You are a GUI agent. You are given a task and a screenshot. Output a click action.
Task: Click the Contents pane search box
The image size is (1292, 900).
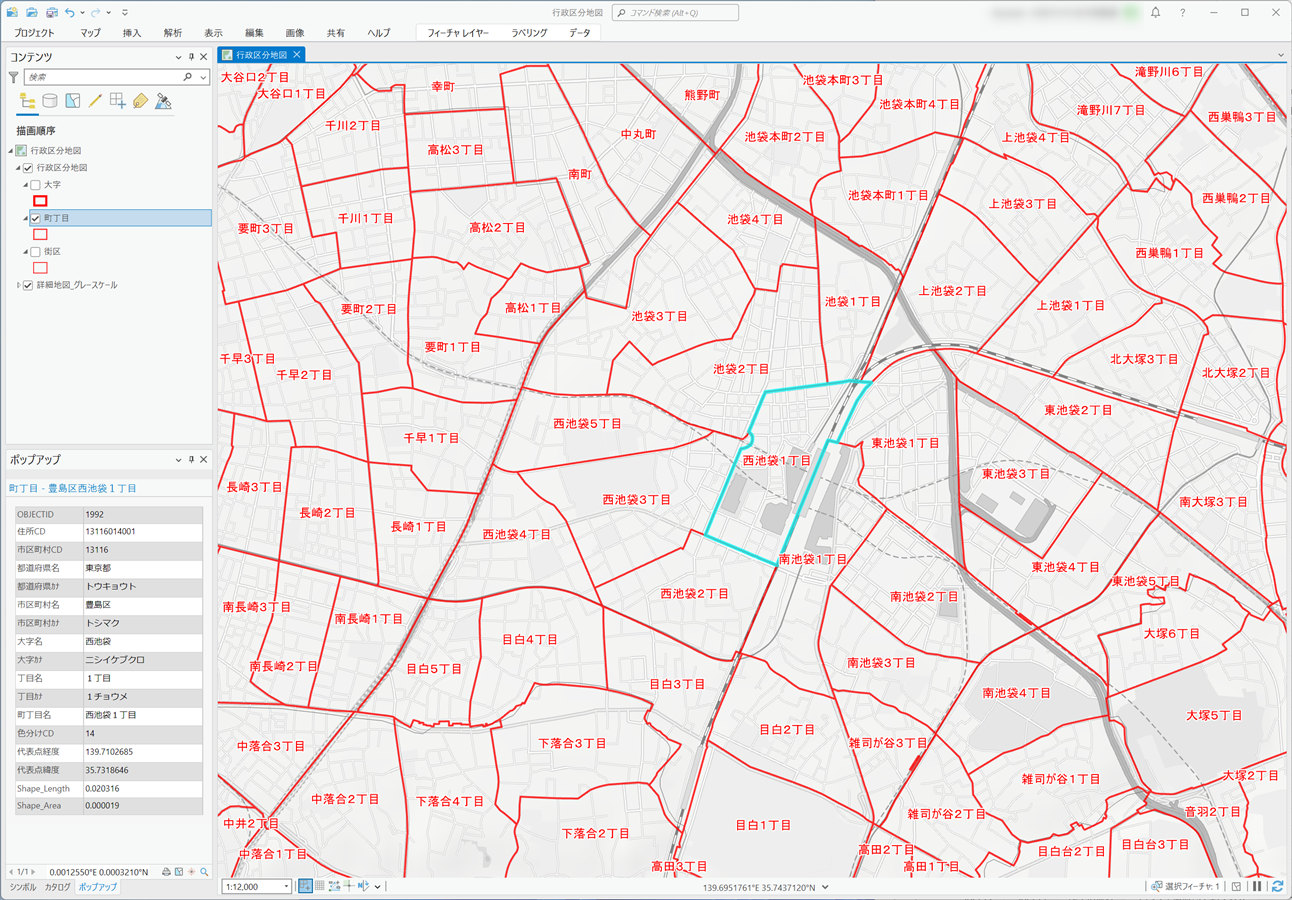(x=103, y=77)
